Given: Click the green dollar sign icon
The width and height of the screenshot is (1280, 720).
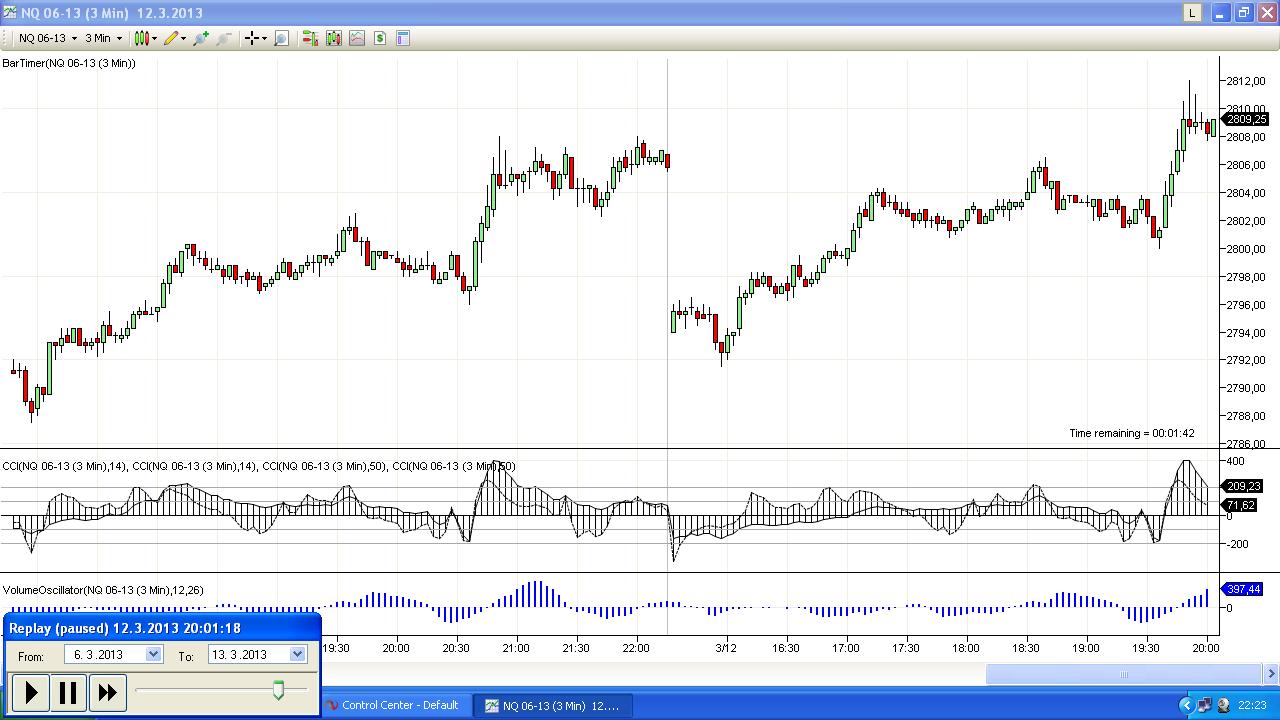Looking at the screenshot, I should pyautogui.click(x=380, y=38).
